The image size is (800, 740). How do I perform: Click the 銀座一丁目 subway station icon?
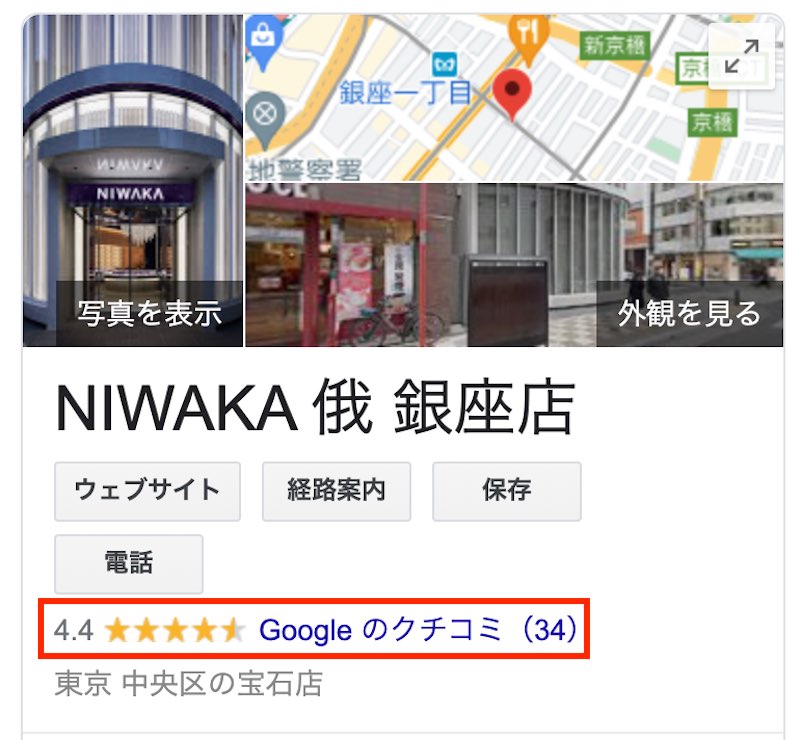(444, 65)
